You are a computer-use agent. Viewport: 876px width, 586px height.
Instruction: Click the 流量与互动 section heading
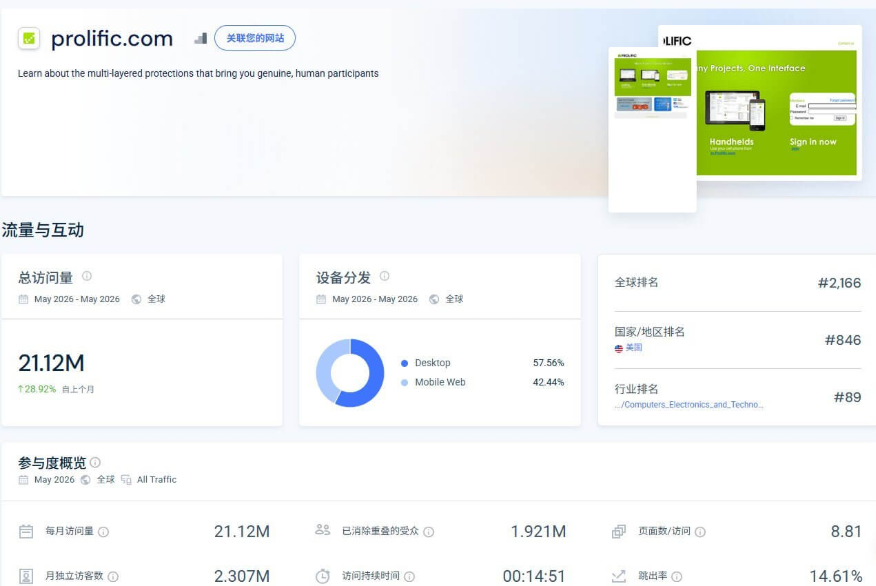tap(43, 230)
